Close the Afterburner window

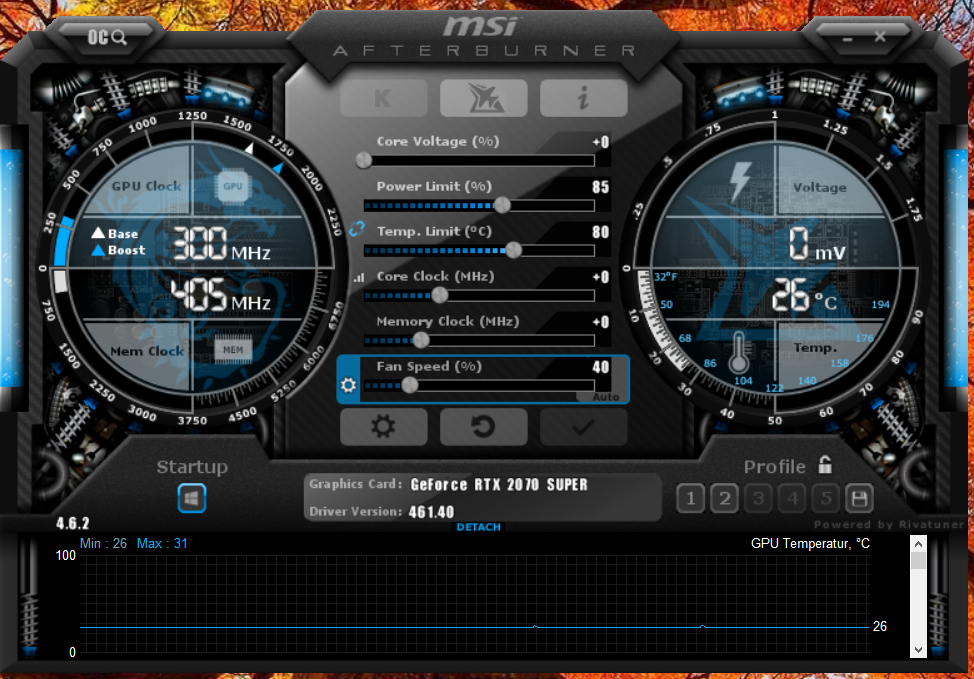pyautogui.click(x=880, y=37)
